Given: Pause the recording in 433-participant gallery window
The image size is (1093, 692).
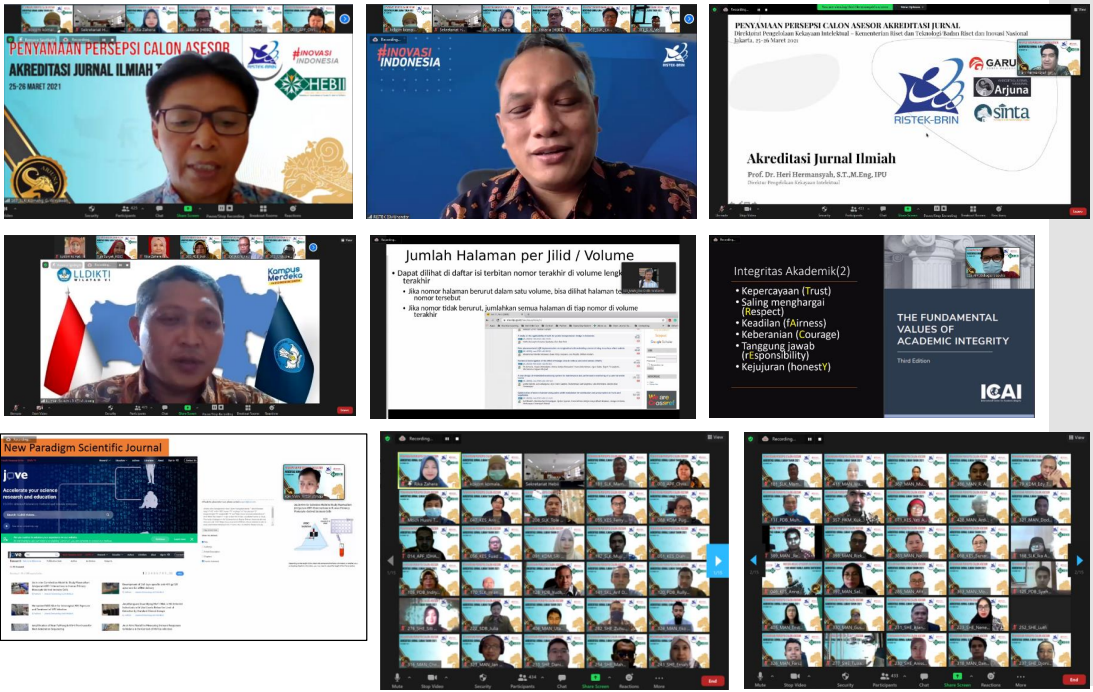Looking at the screenshot, I should (809, 439).
